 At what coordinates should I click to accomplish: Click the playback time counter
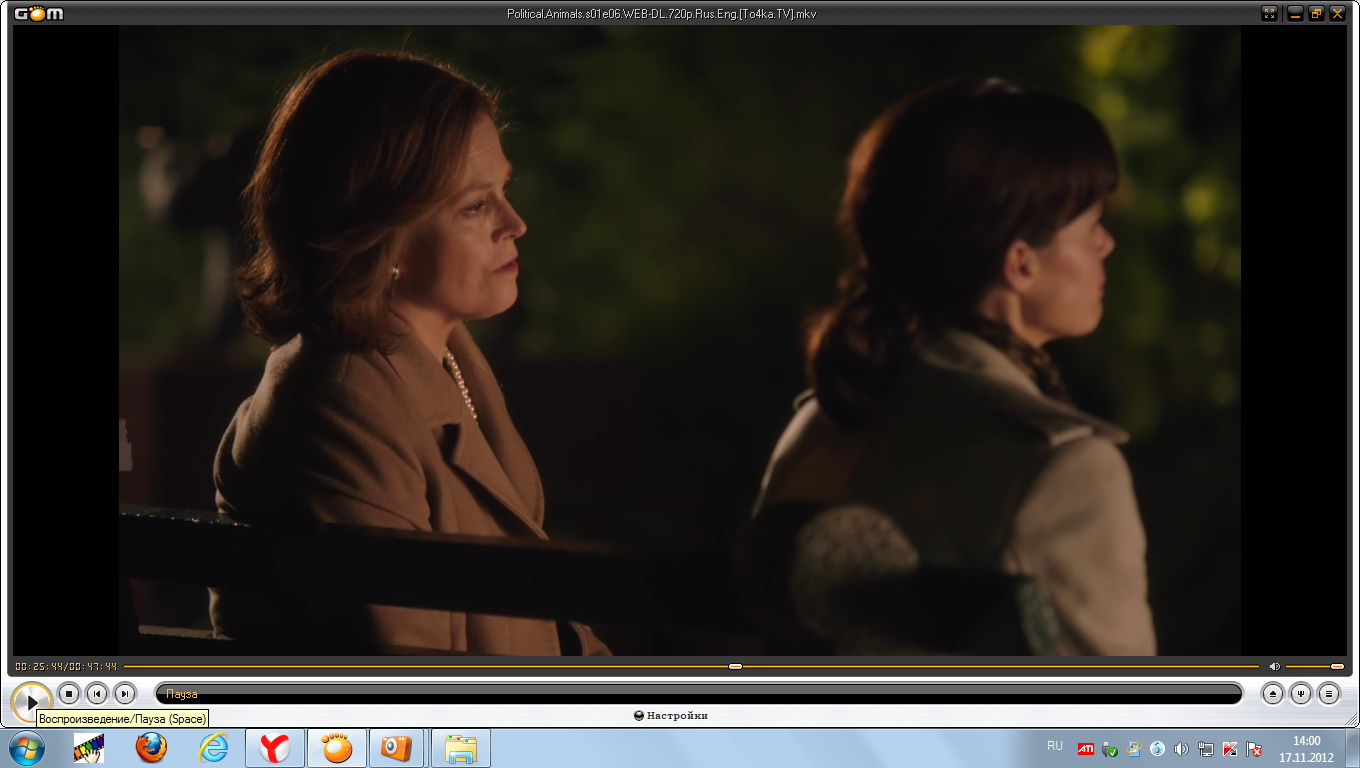(66, 666)
